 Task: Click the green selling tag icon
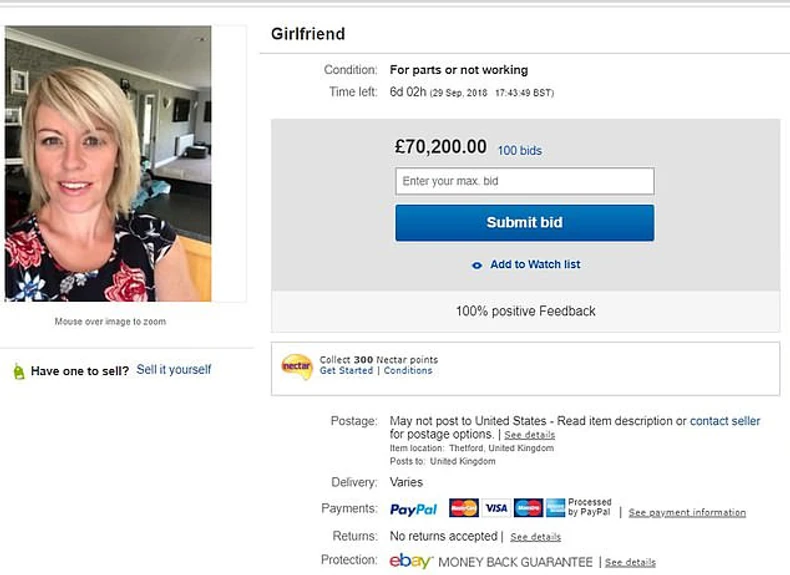click(x=18, y=371)
